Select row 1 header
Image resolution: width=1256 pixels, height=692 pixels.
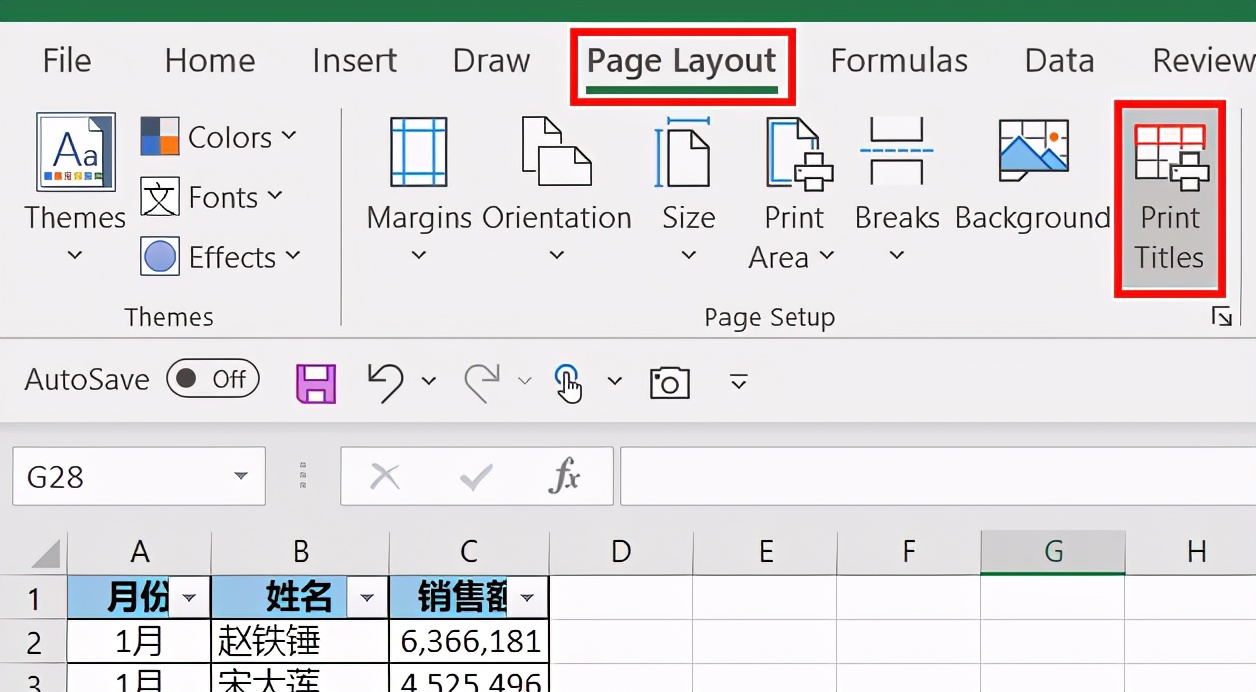click(33, 598)
